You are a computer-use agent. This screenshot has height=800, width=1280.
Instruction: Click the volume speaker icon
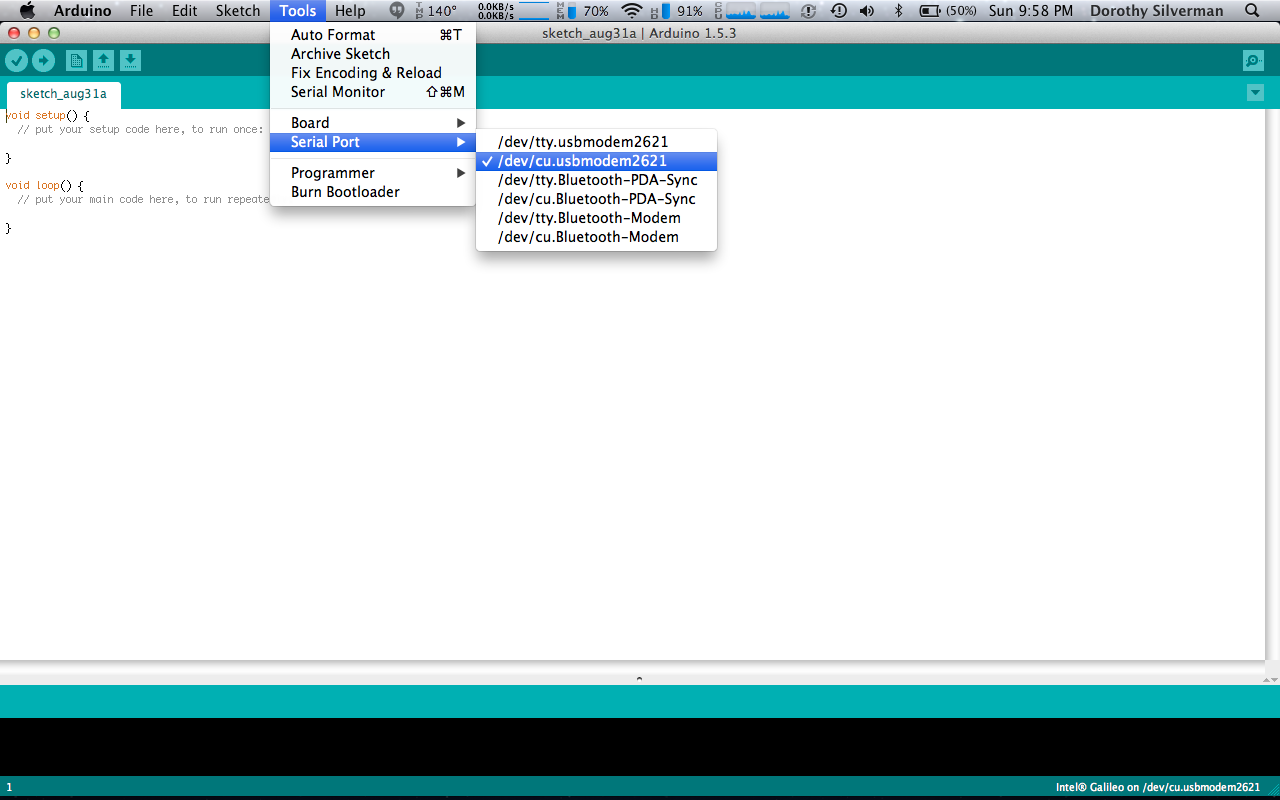click(x=866, y=11)
